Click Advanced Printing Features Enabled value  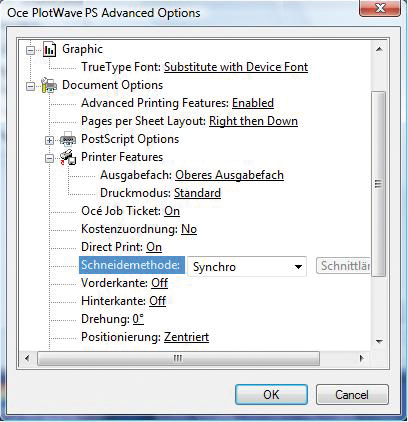[253, 103]
